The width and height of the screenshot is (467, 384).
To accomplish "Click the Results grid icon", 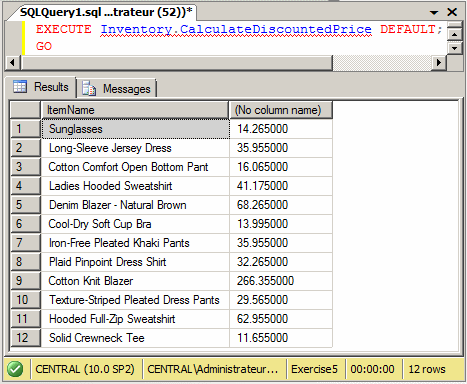I will (x=20, y=87).
